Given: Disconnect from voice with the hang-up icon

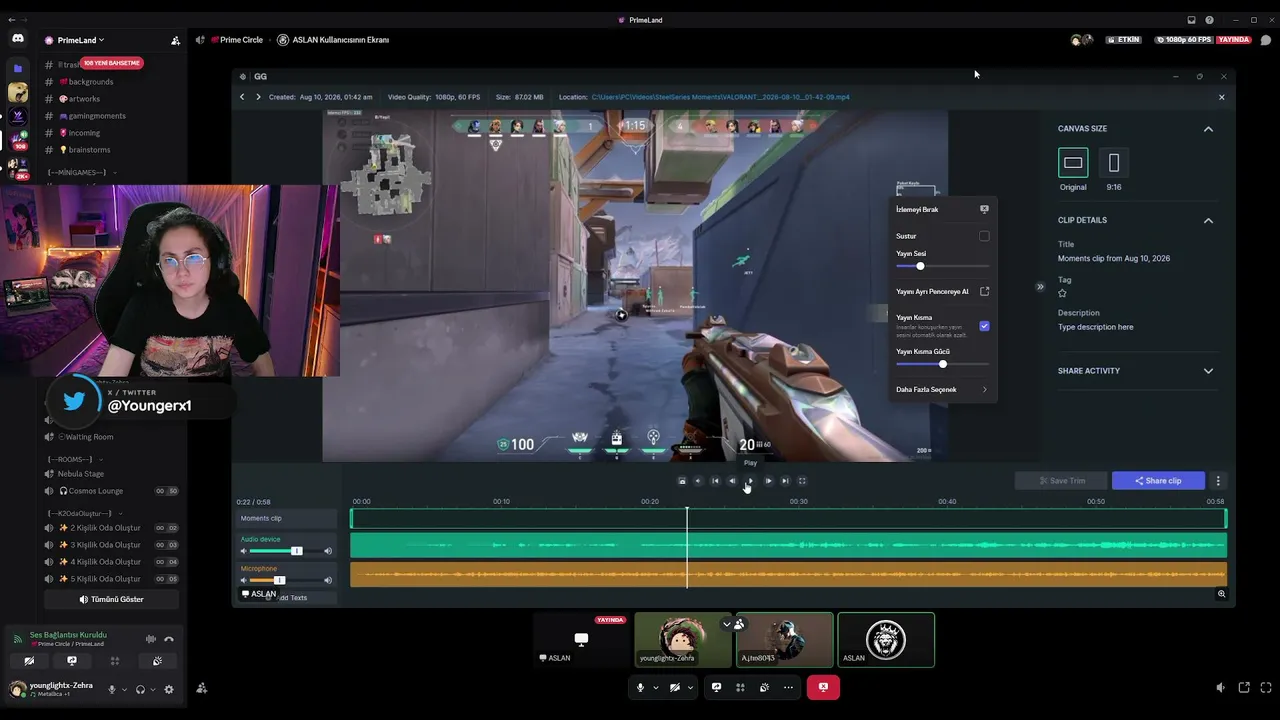Looking at the screenshot, I should (169, 639).
